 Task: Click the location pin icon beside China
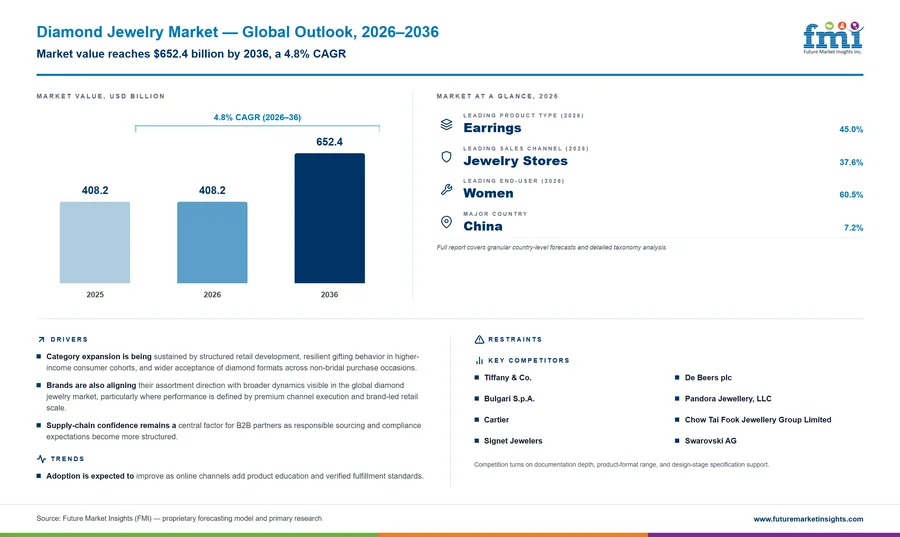click(447, 222)
